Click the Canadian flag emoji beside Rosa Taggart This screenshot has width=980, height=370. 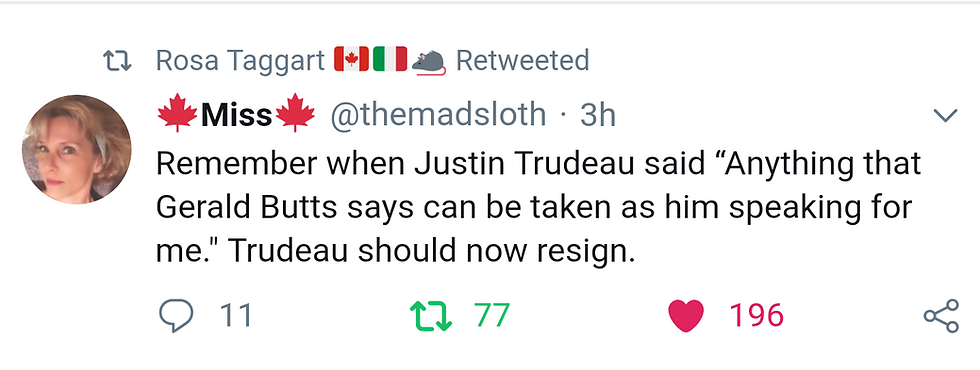tap(351, 59)
